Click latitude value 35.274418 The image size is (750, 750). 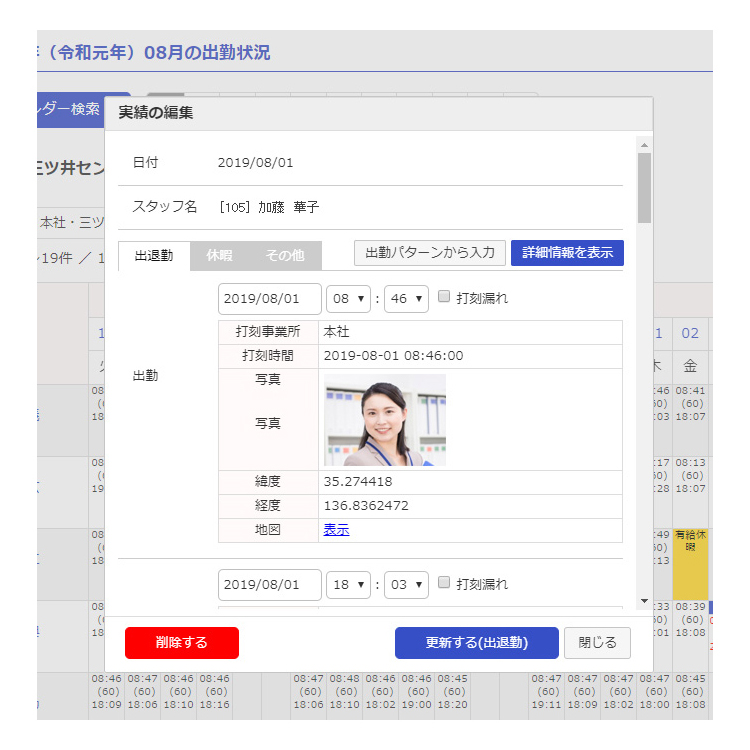pos(358,482)
